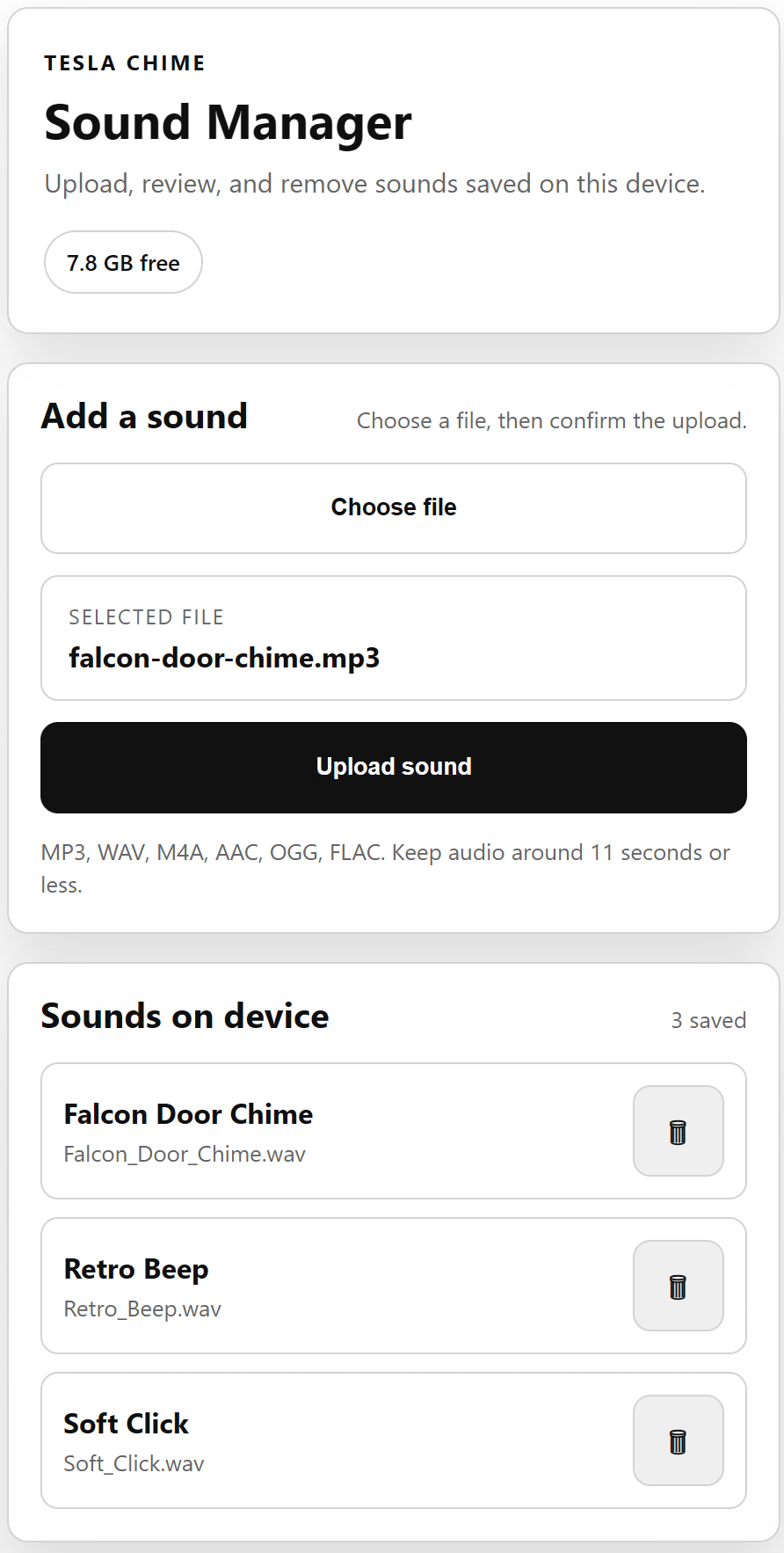Click the TESLA CHIME brand label
784x1553 pixels.
(125, 63)
